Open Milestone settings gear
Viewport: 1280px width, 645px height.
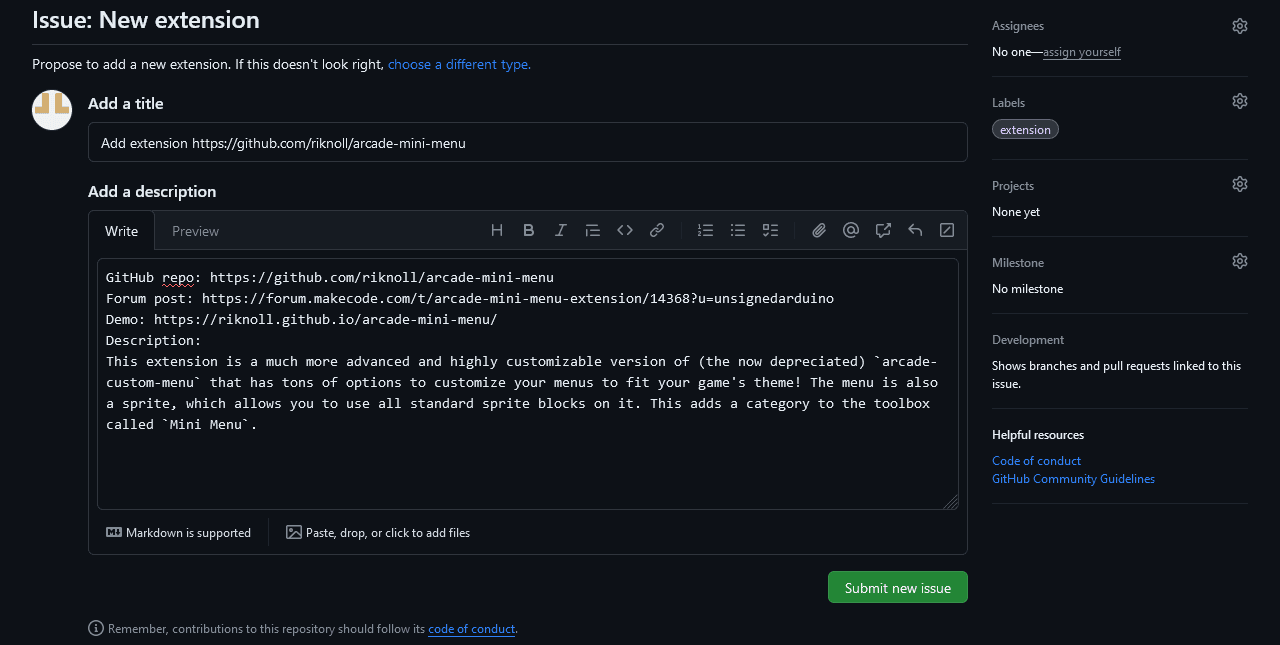tap(1240, 261)
